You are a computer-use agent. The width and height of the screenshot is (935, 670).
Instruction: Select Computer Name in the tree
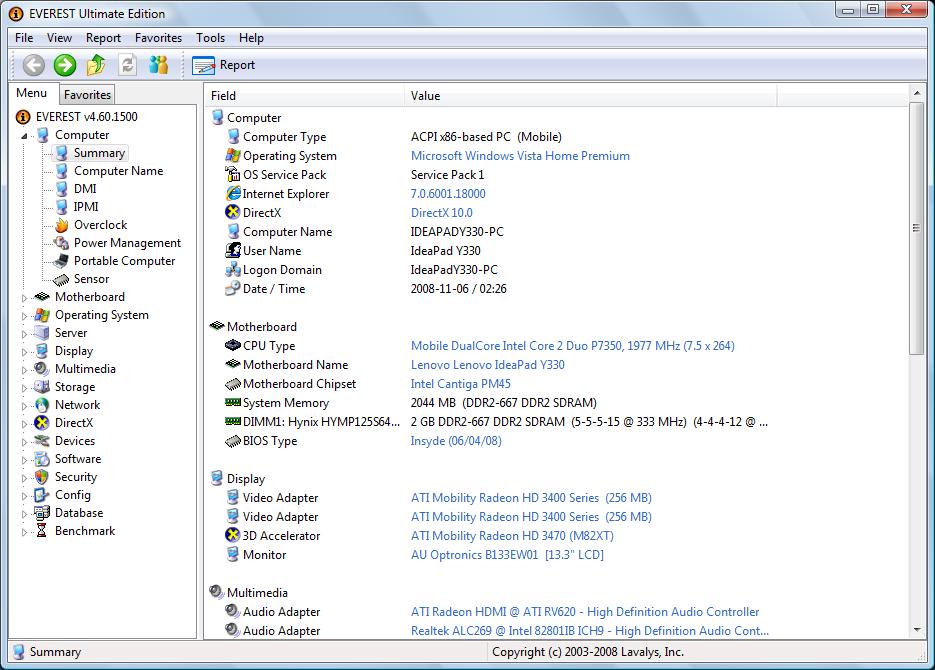pyautogui.click(x=118, y=171)
